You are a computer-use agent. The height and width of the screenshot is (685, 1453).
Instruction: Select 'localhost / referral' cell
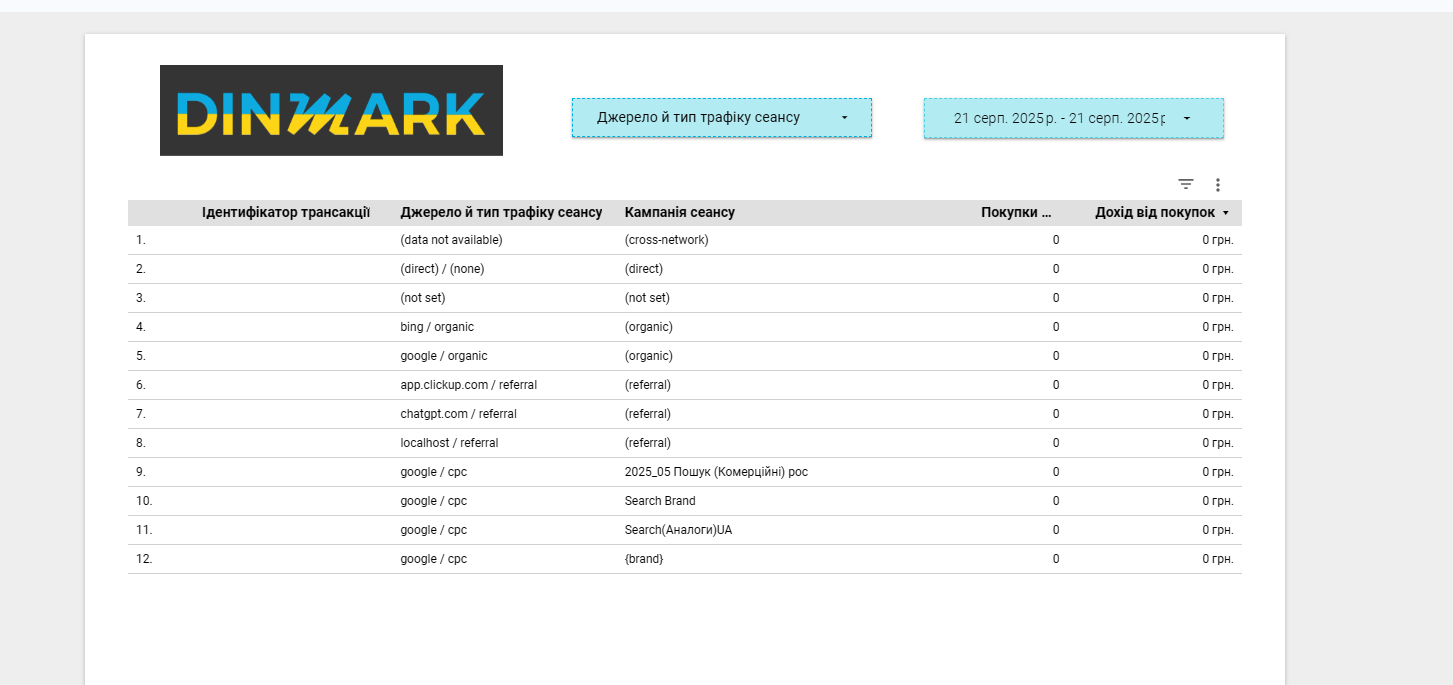(449, 443)
